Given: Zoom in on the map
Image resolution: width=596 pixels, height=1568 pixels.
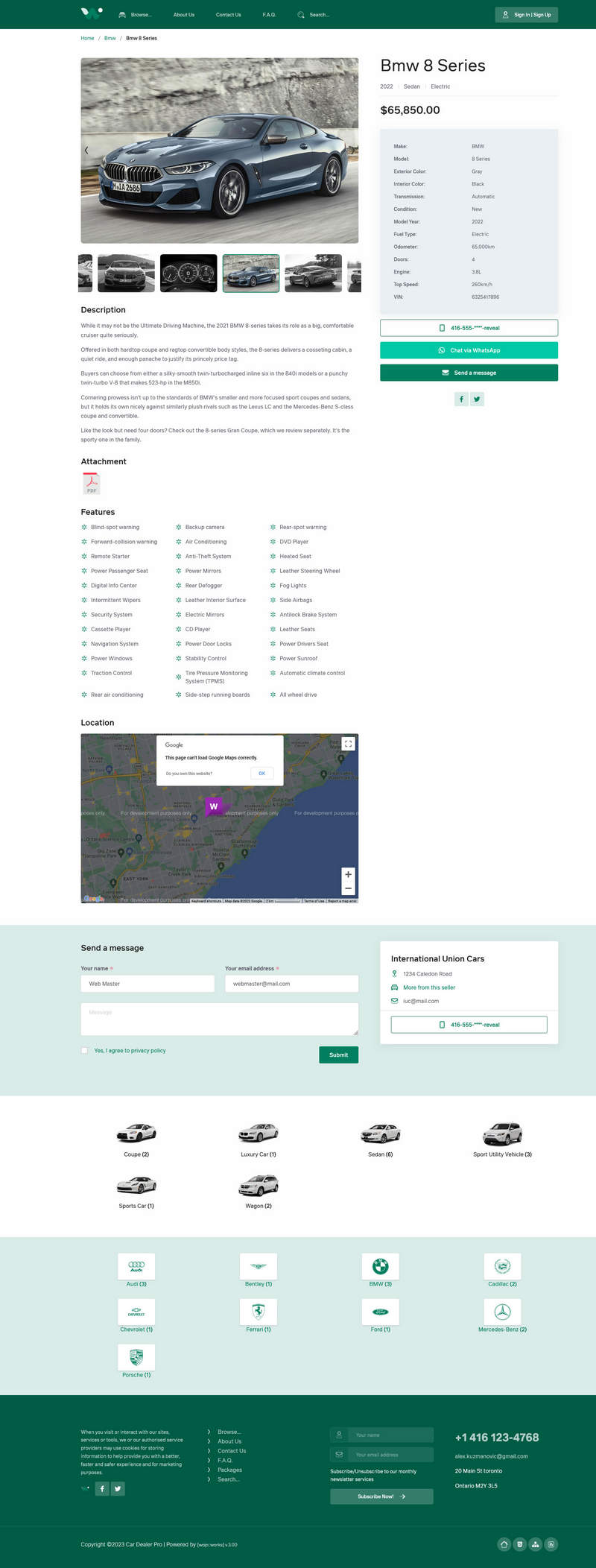Looking at the screenshot, I should point(348,874).
